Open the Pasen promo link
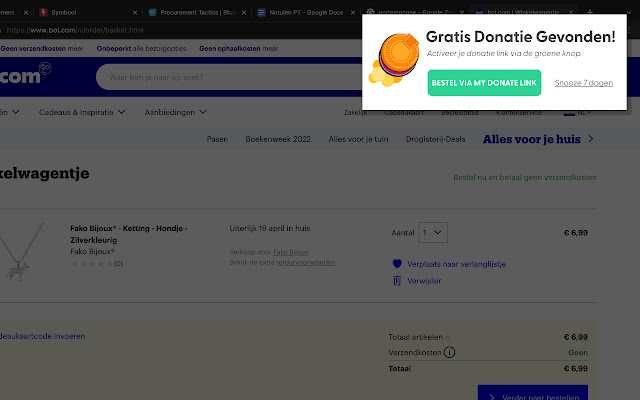This screenshot has width=640, height=400. point(217,139)
